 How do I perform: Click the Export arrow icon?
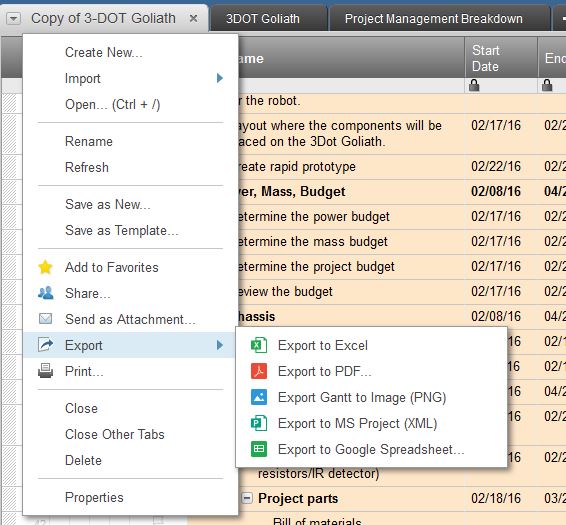pos(45,344)
